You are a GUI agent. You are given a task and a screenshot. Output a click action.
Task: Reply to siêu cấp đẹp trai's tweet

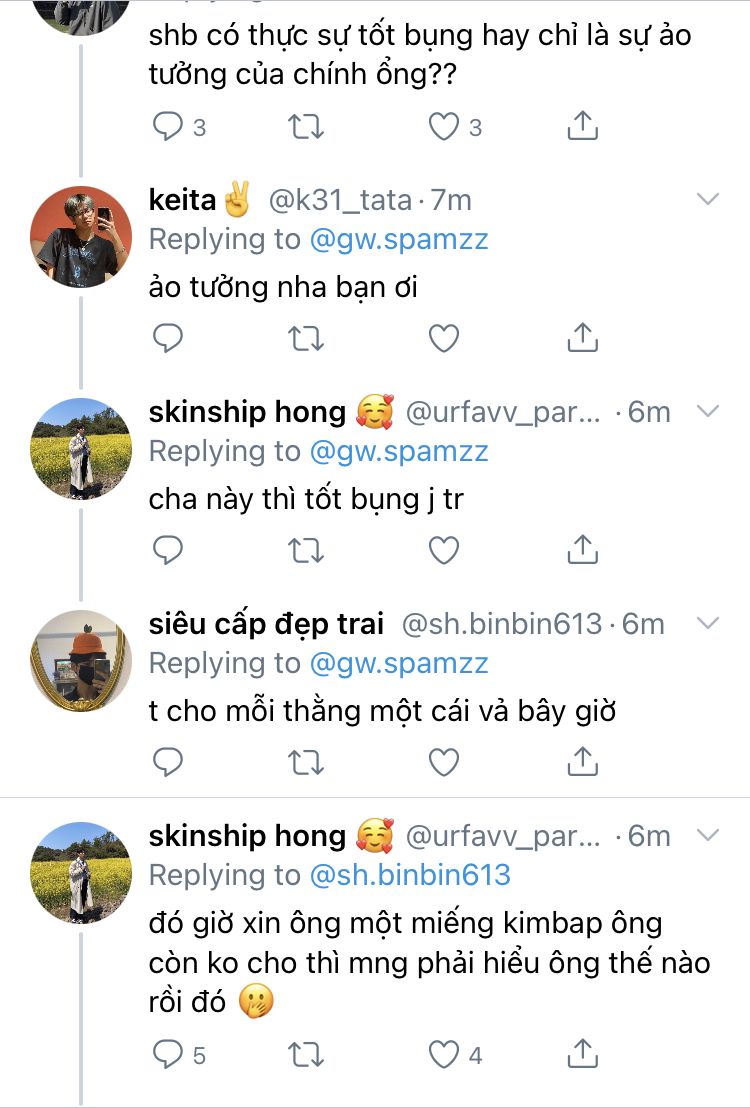[x=168, y=763]
